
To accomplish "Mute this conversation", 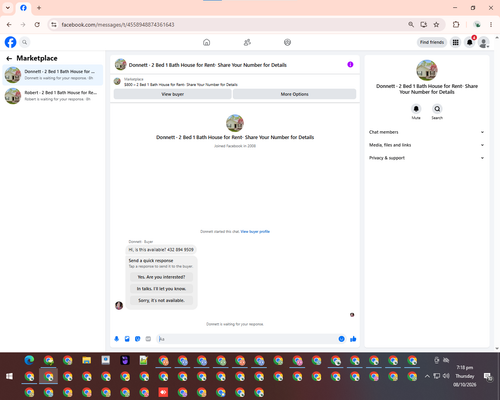I will coord(416,109).
